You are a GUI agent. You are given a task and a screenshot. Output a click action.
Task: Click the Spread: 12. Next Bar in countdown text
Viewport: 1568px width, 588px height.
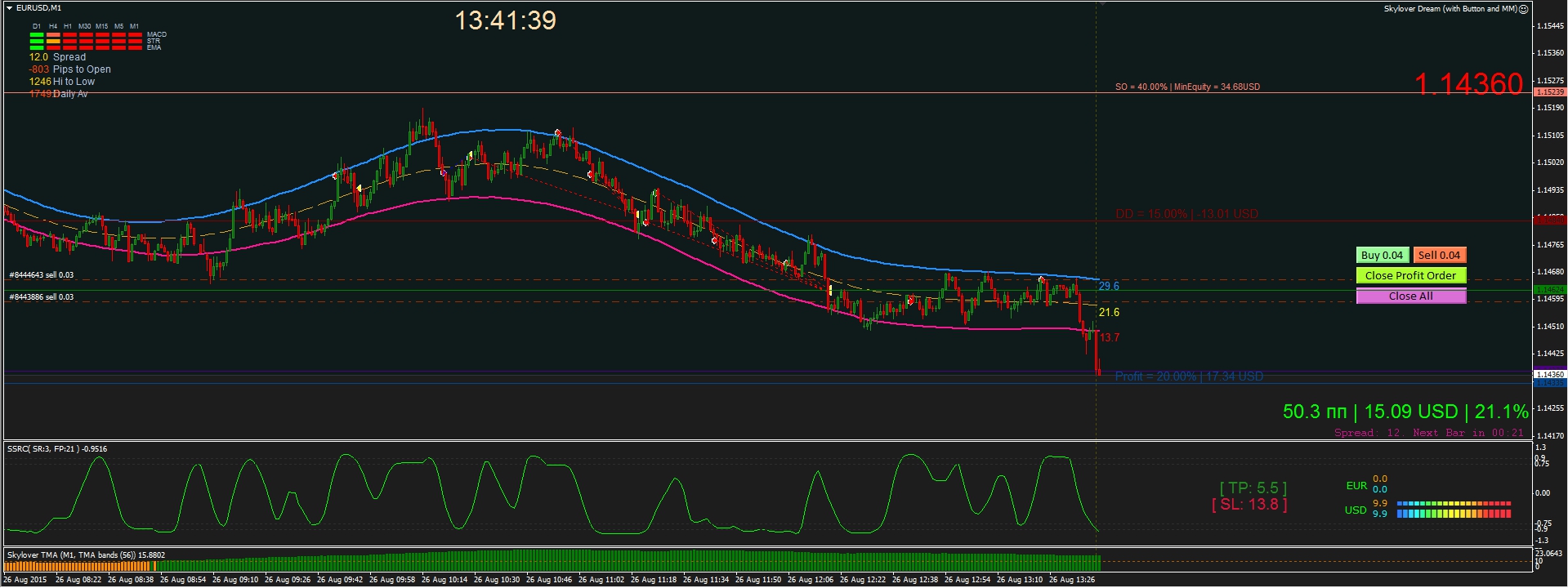(1428, 433)
